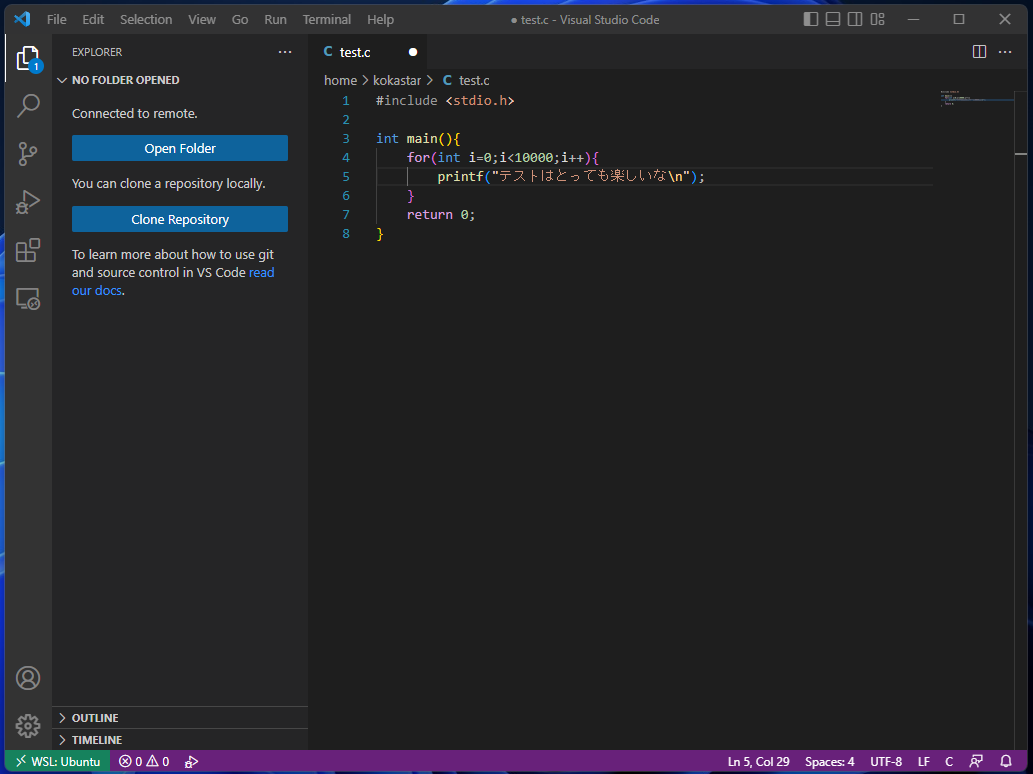Collapse the NO FOLDER OPENED section
The height and width of the screenshot is (774, 1033).
point(125,80)
